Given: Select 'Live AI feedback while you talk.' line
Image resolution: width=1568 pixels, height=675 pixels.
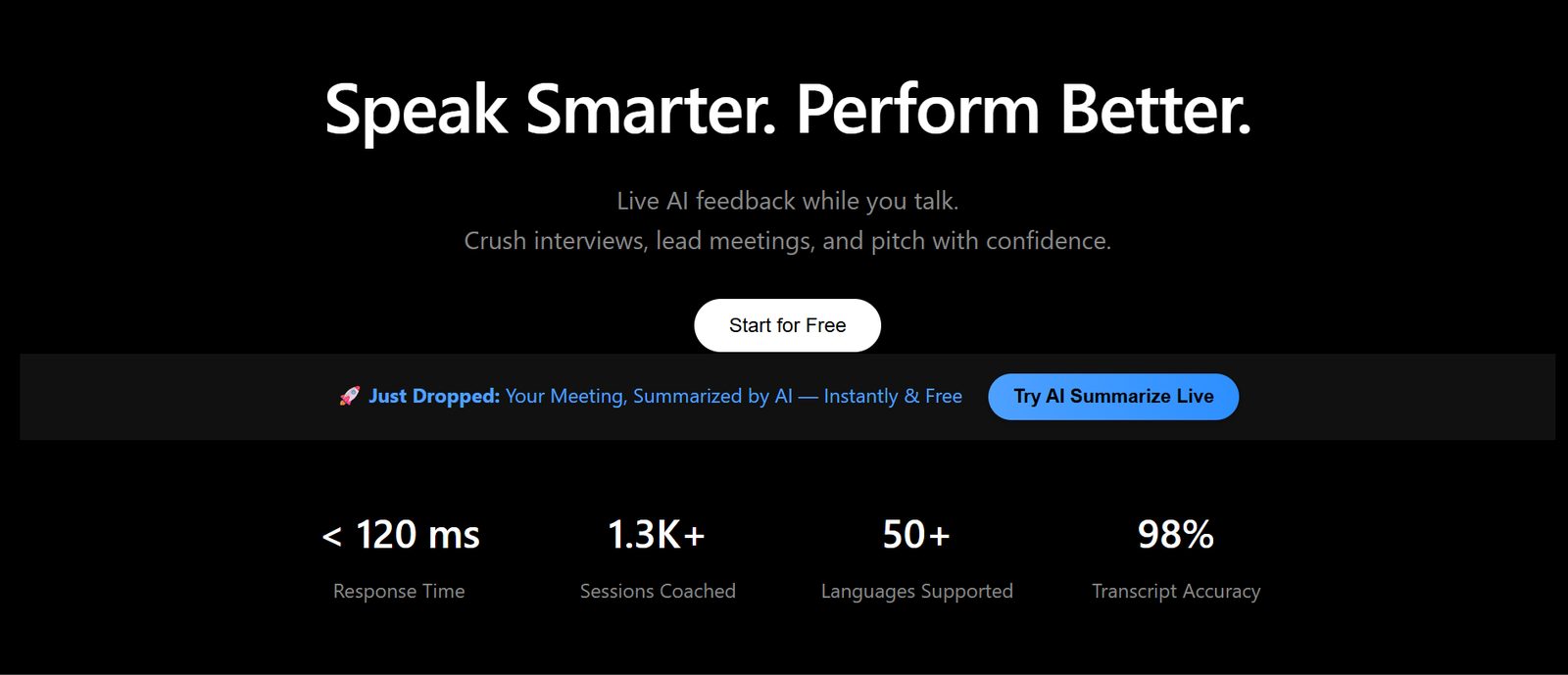Looking at the screenshot, I should pos(788,201).
